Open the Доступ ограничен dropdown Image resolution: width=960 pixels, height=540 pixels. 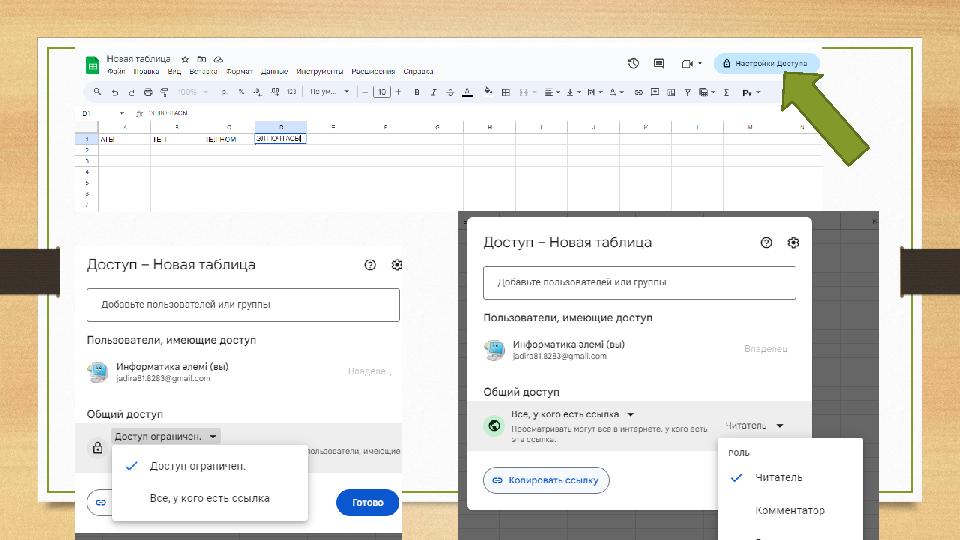pyautogui.click(x=166, y=437)
